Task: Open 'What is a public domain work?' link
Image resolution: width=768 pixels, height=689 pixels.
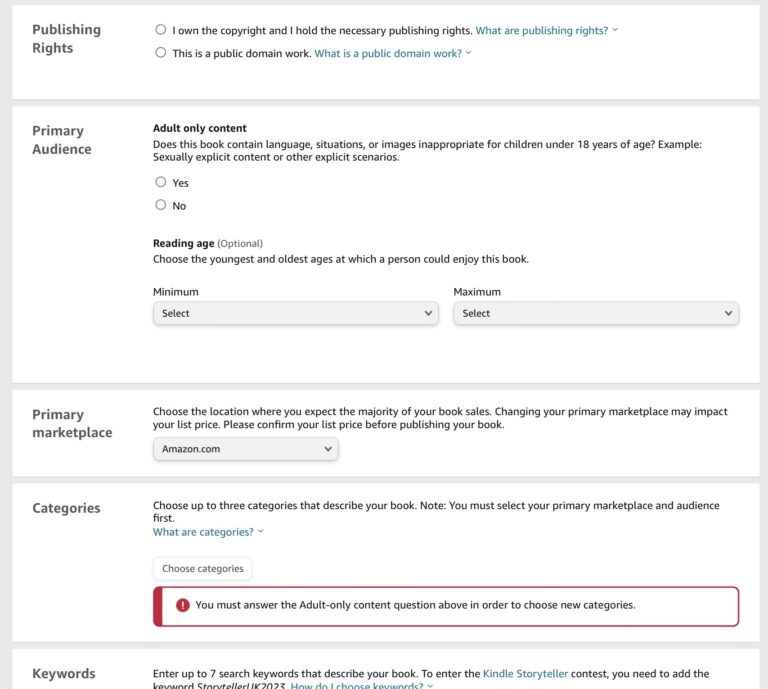Action: pyautogui.click(x=388, y=53)
